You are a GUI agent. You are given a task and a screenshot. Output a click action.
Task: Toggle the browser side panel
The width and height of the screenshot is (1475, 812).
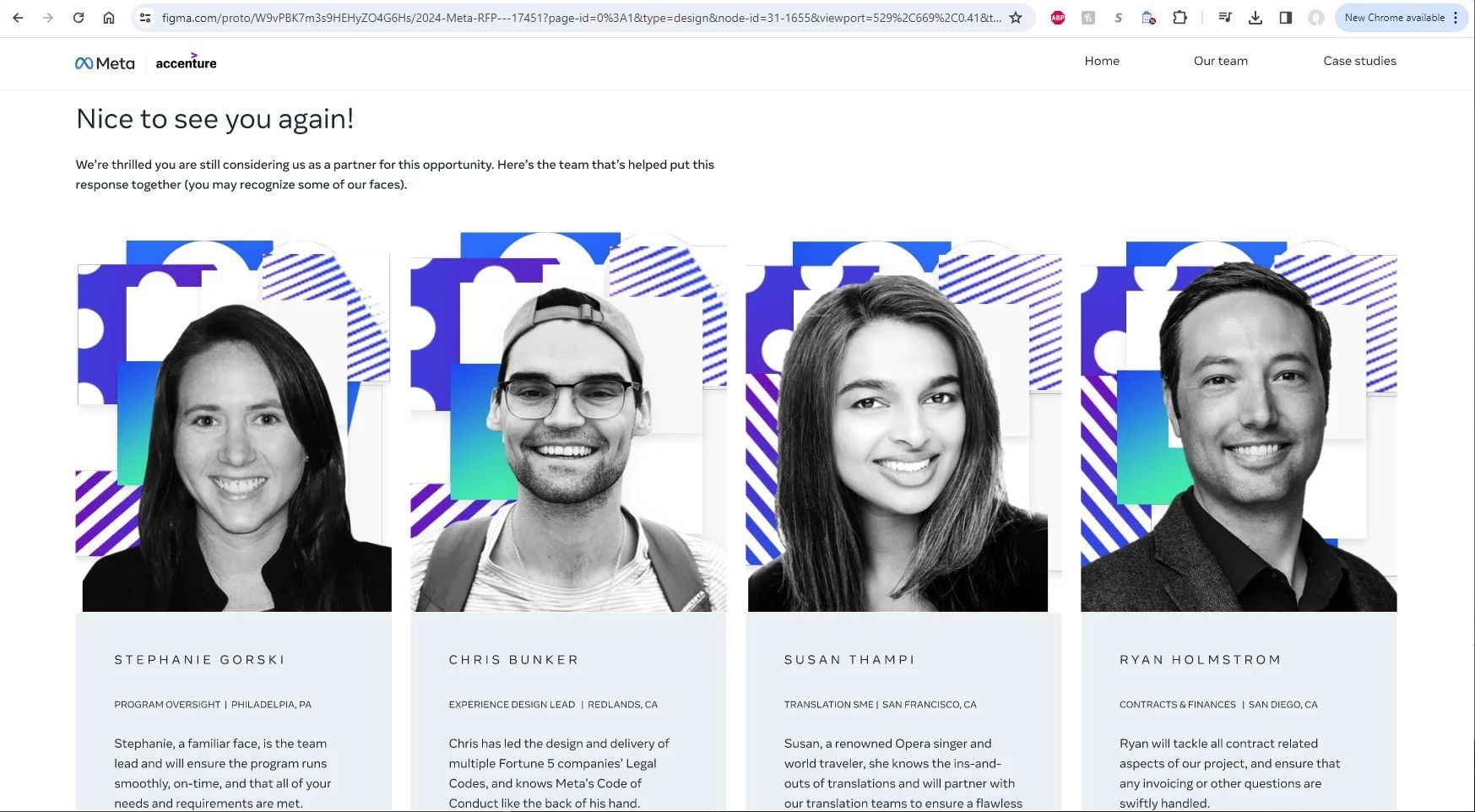point(1286,18)
